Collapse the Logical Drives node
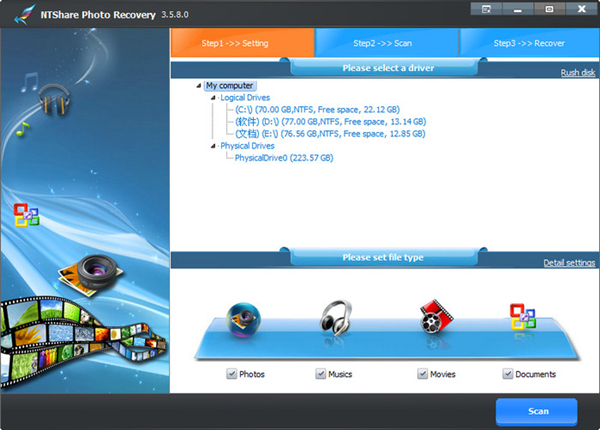The height and width of the screenshot is (430, 600). 213,98
